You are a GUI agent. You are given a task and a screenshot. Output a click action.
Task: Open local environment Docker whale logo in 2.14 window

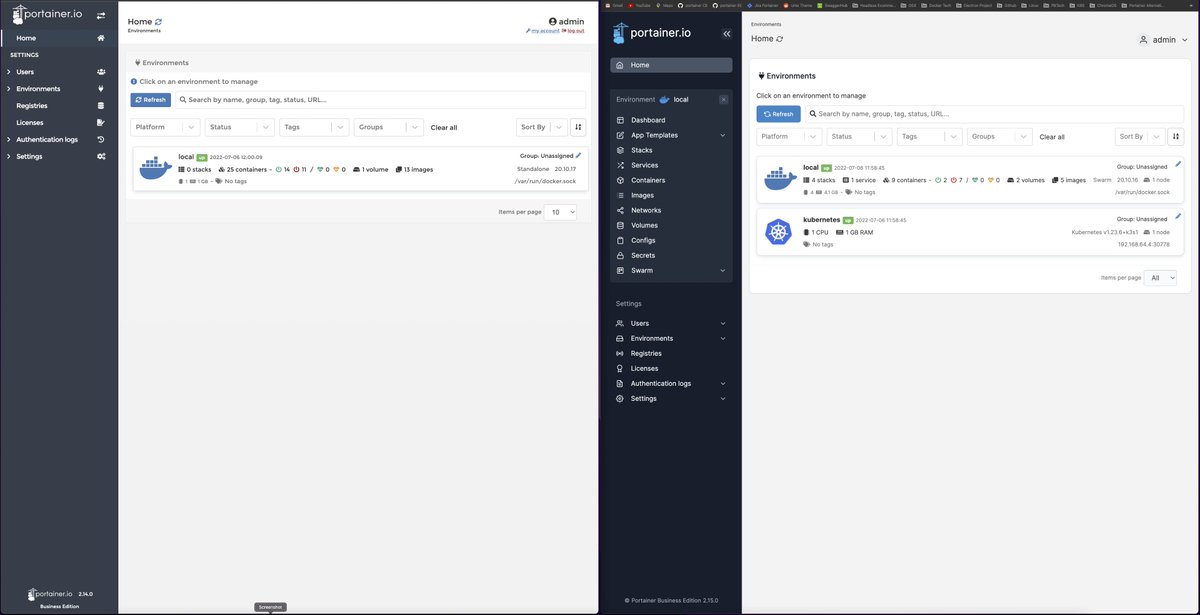point(155,169)
